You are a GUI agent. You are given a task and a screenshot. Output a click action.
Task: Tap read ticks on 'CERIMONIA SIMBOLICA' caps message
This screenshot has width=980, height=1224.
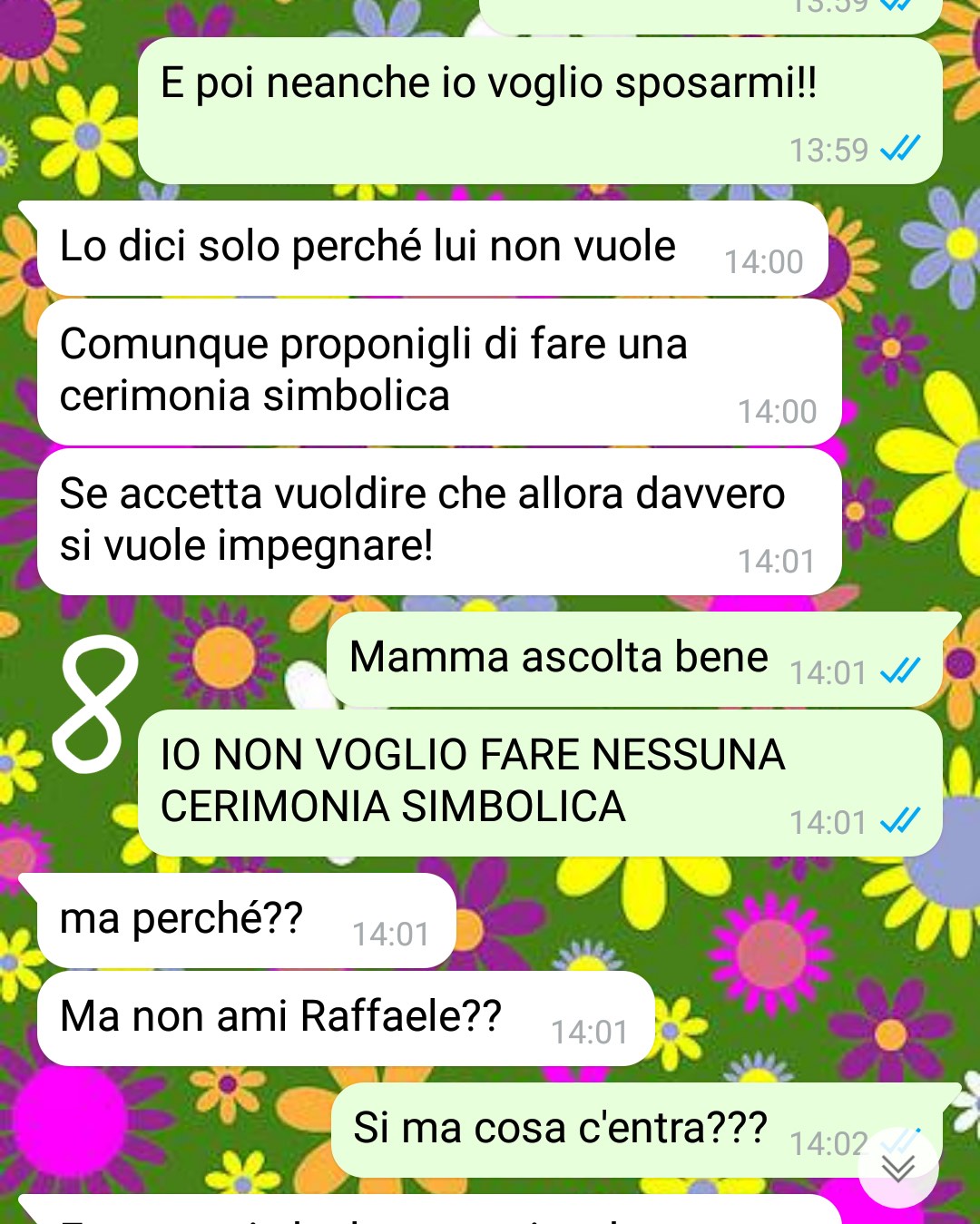pos(900,820)
